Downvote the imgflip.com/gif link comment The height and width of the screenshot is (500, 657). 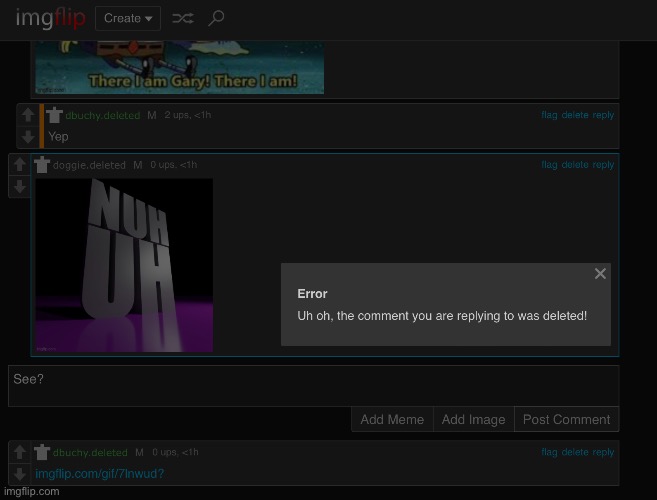click(20, 474)
